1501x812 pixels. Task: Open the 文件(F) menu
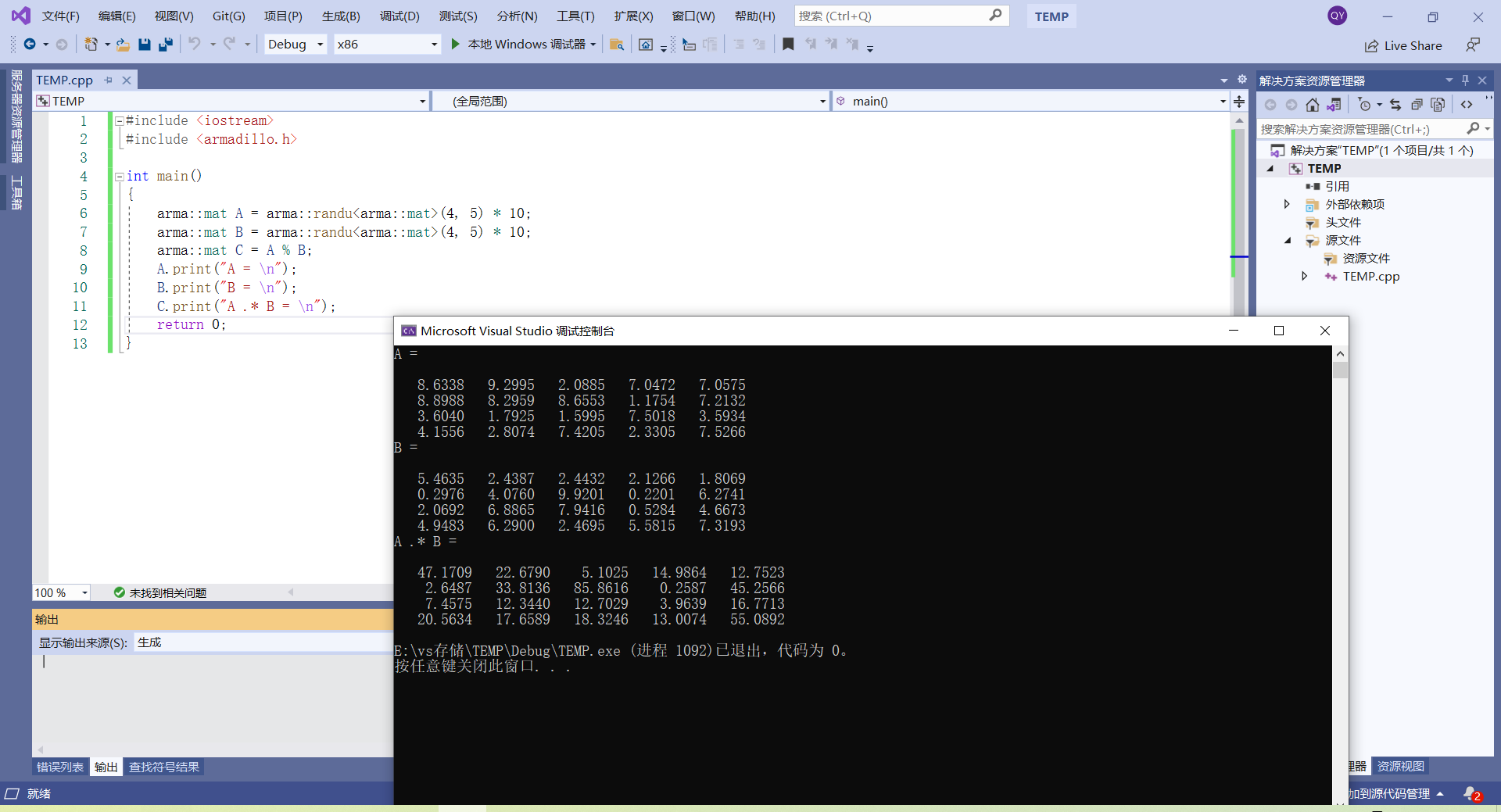61,16
